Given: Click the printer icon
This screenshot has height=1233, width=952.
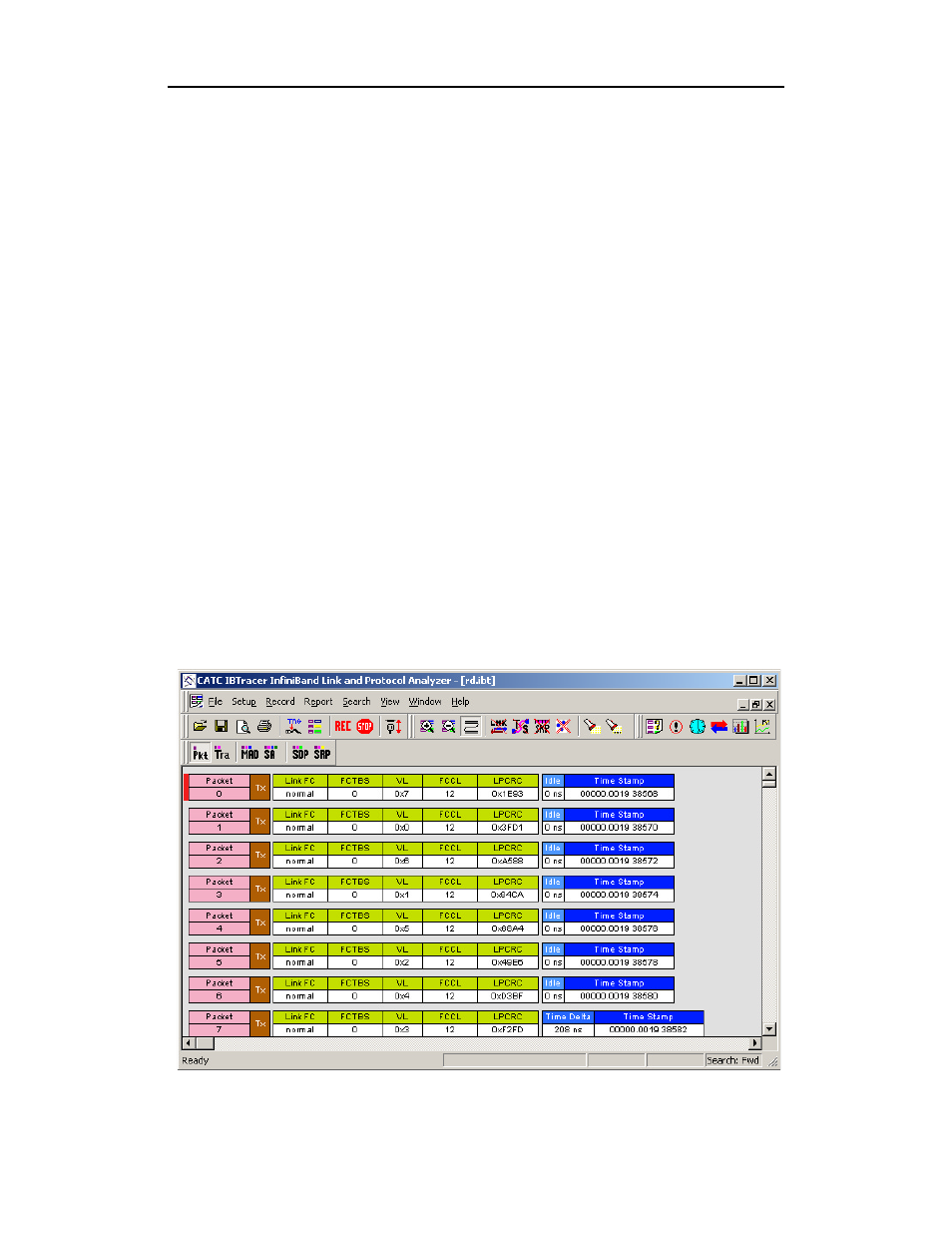Looking at the screenshot, I should (x=264, y=727).
